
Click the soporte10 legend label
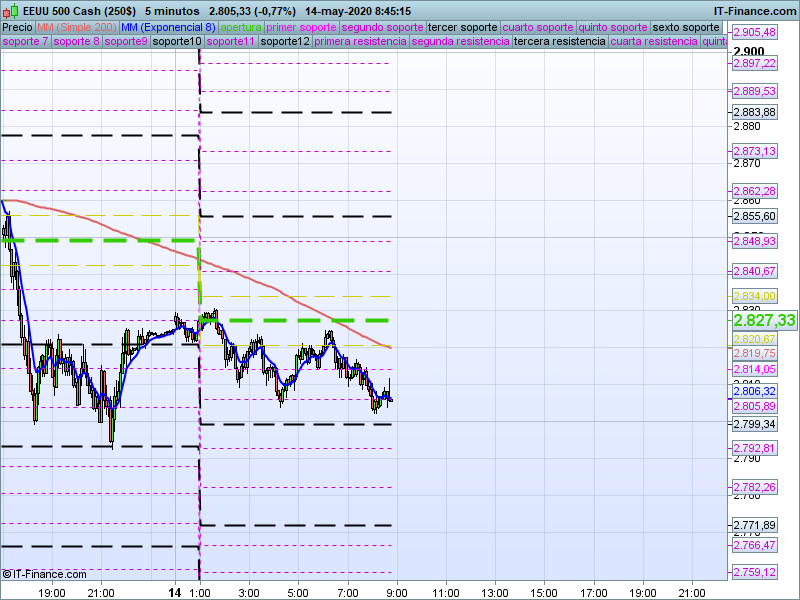178,42
